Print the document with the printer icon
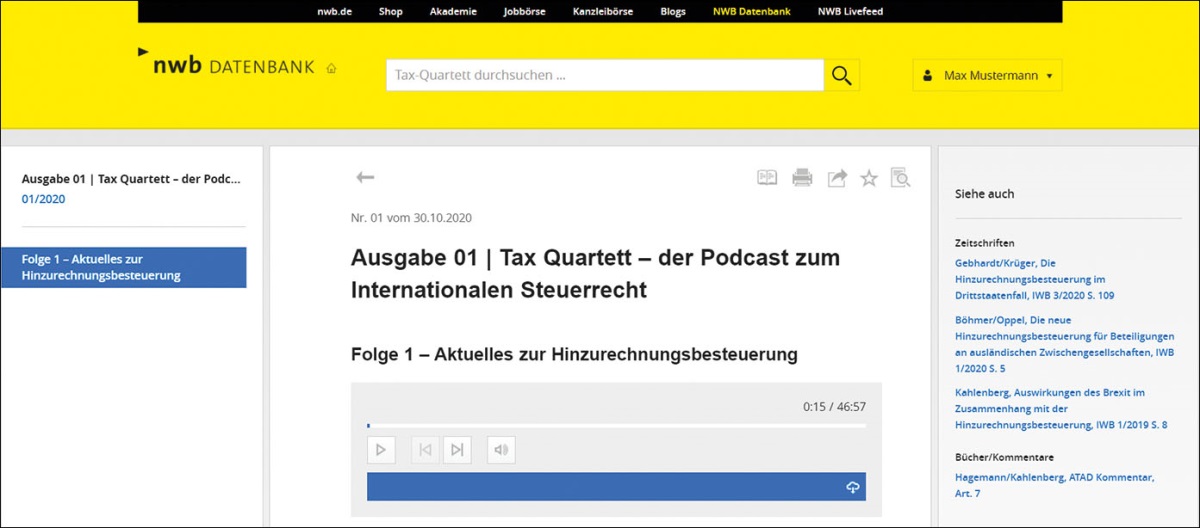 click(802, 178)
